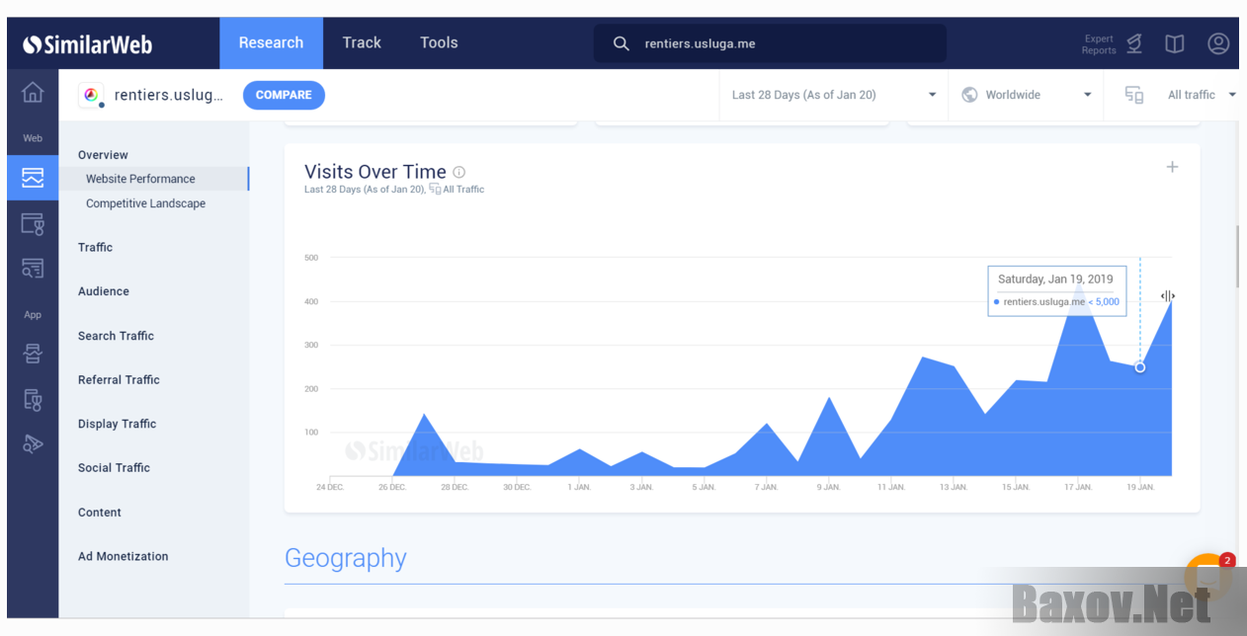
Task: Select Competitive Landscape in sidebar
Action: click(146, 203)
